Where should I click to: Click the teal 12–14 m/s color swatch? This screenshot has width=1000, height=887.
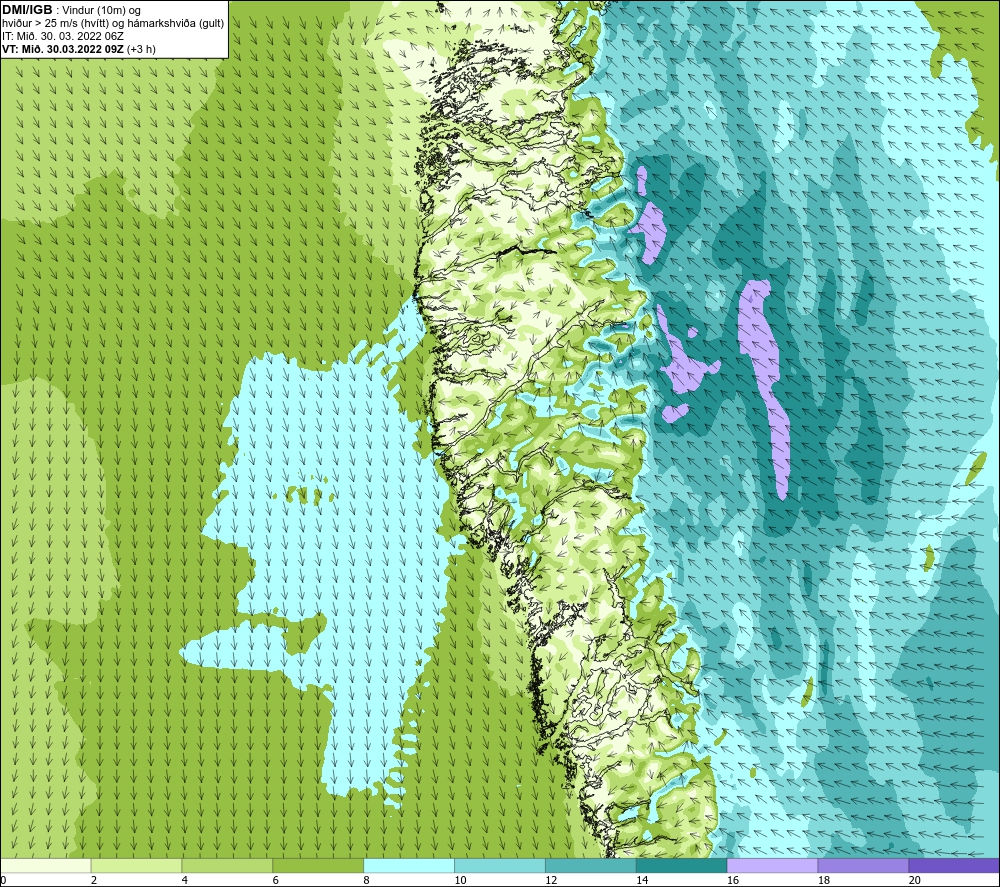pos(591,865)
